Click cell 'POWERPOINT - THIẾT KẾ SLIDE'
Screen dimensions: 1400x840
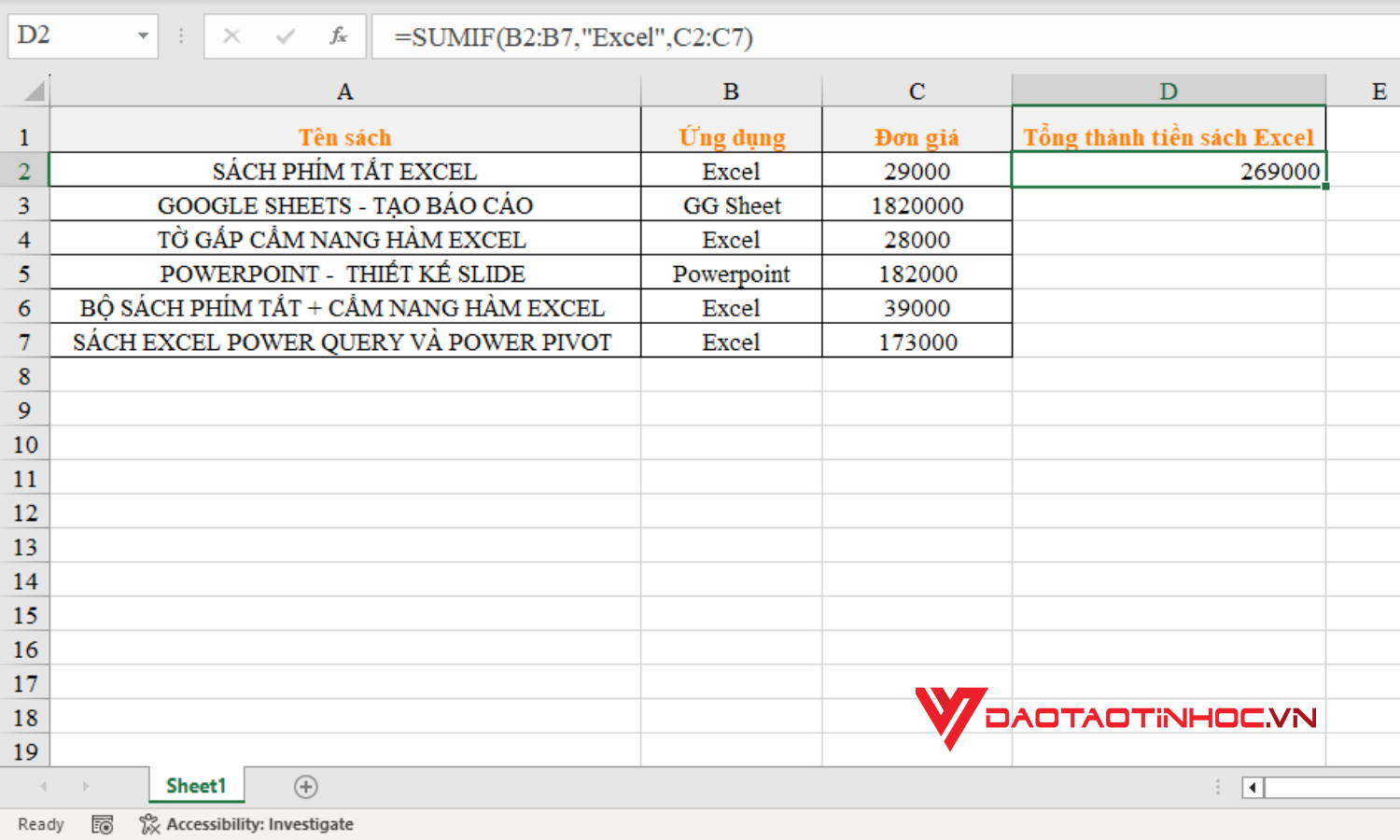(x=345, y=273)
